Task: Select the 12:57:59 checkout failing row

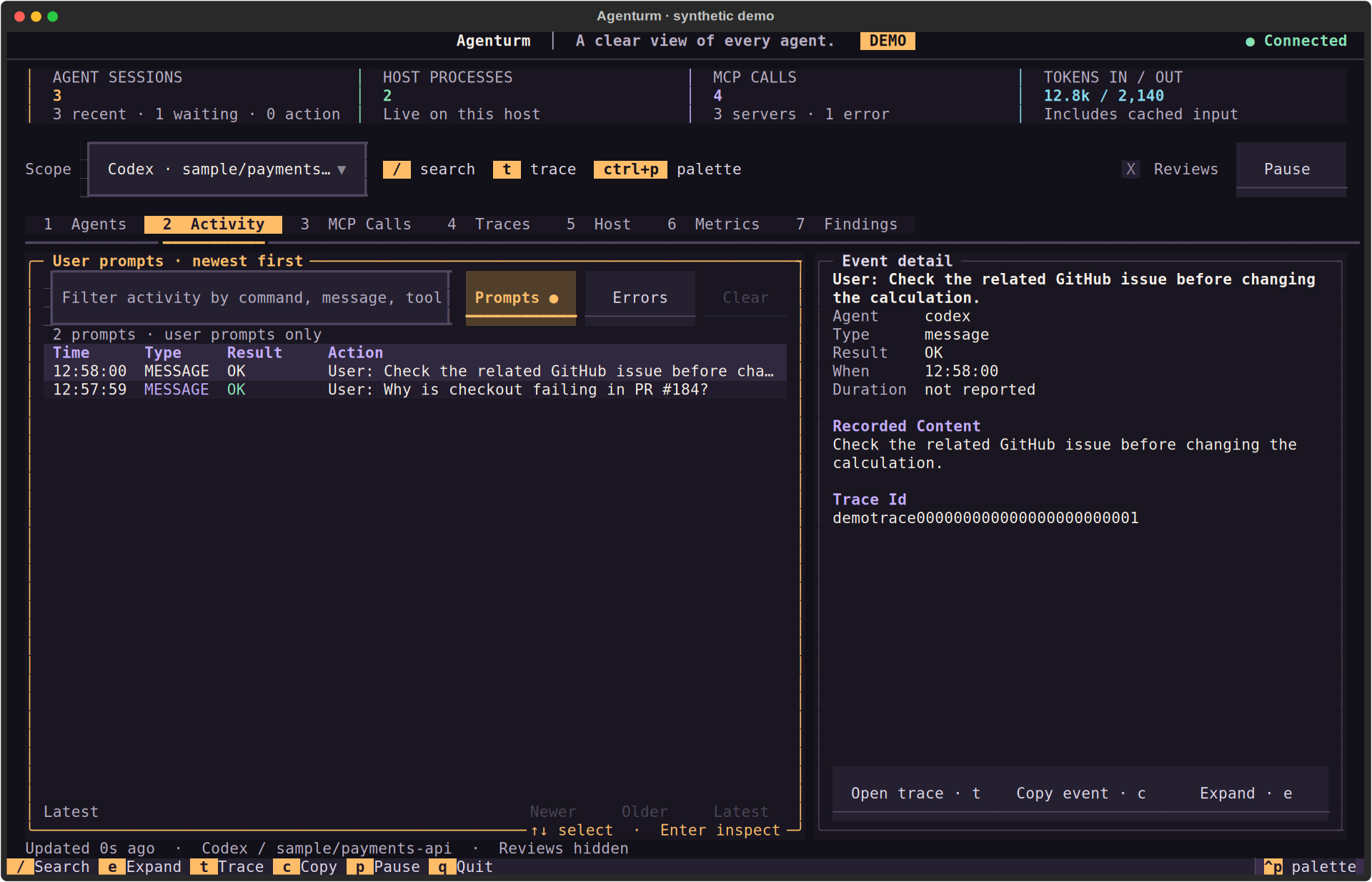Action: 415,390
